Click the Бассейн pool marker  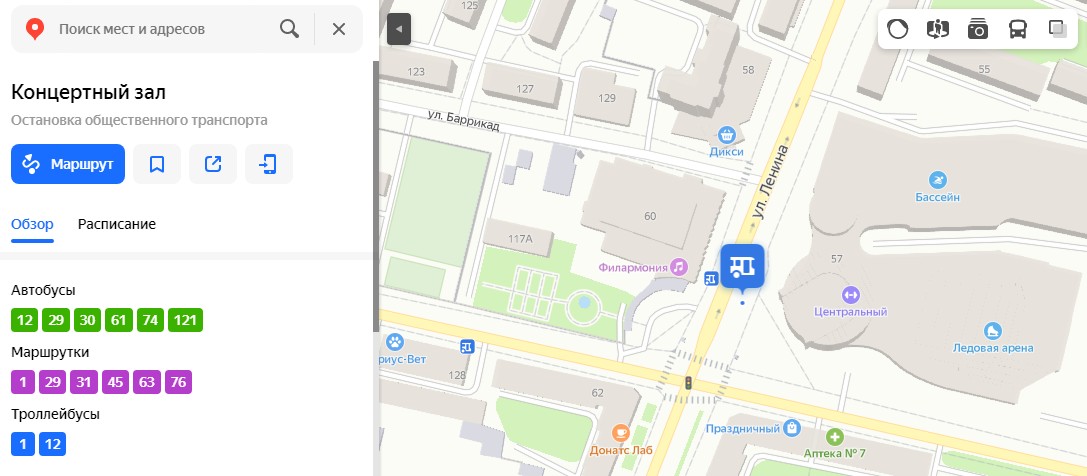[x=937, y=180]
